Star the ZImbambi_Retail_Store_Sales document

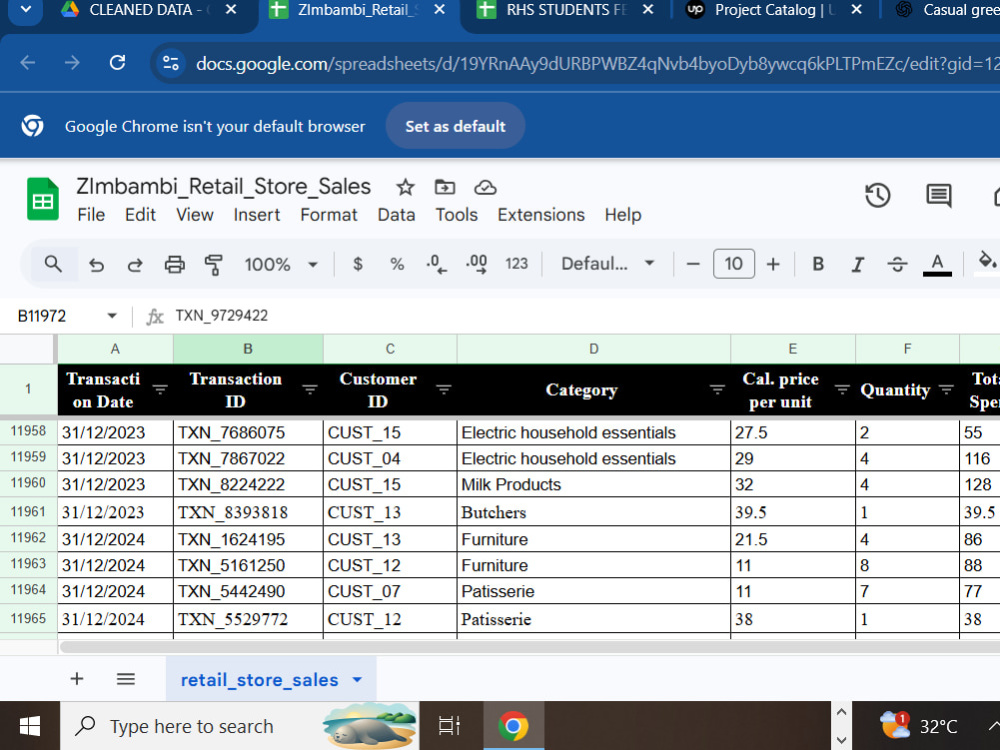405,188
